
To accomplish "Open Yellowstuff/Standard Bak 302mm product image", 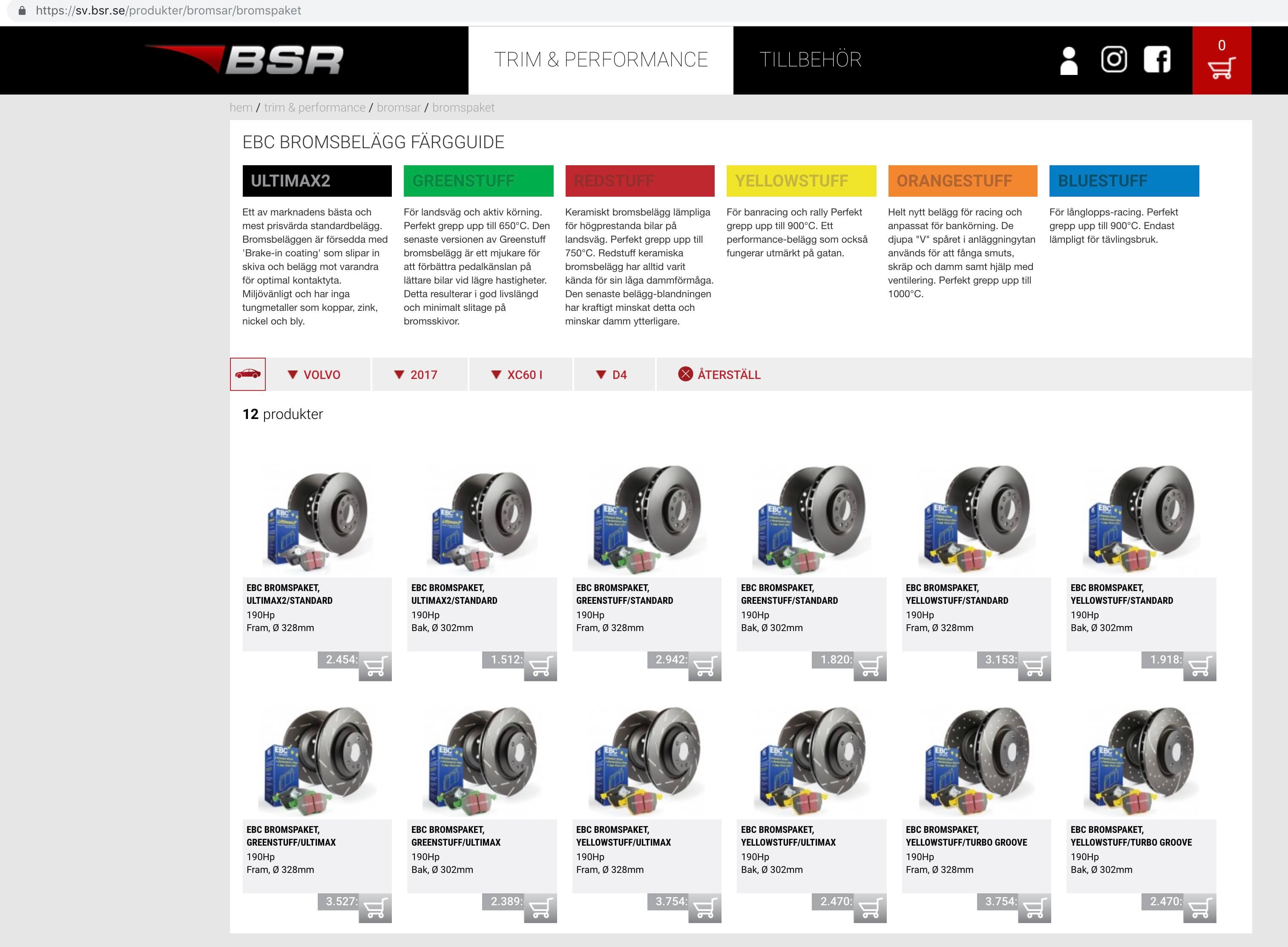I will click(1141, 520).
